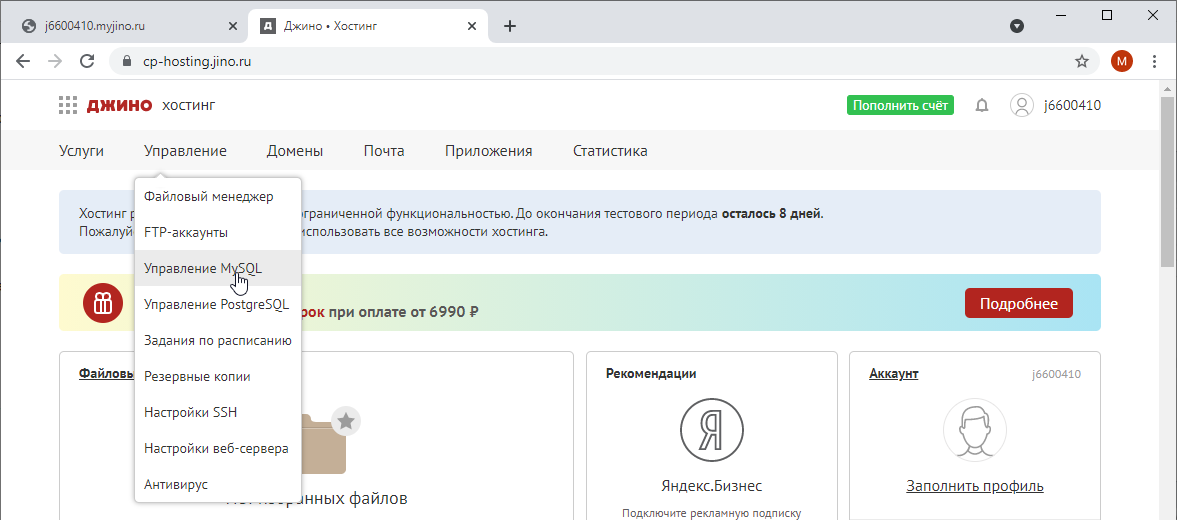Click the red gift icon in promo banner
This screenshot has height=520, width=1177.
(x=102, y=303)
